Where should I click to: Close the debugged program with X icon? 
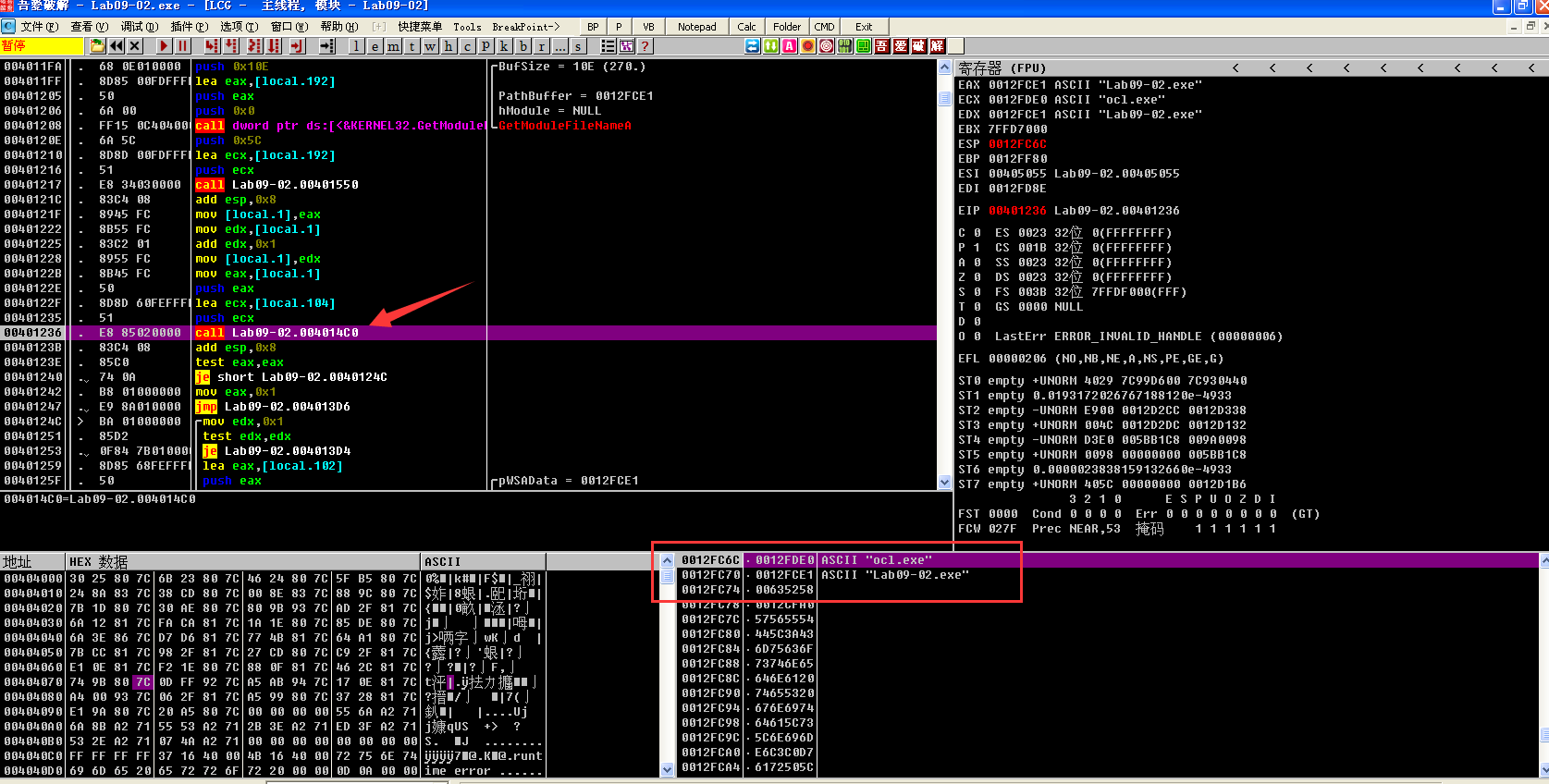coord(135,45)
